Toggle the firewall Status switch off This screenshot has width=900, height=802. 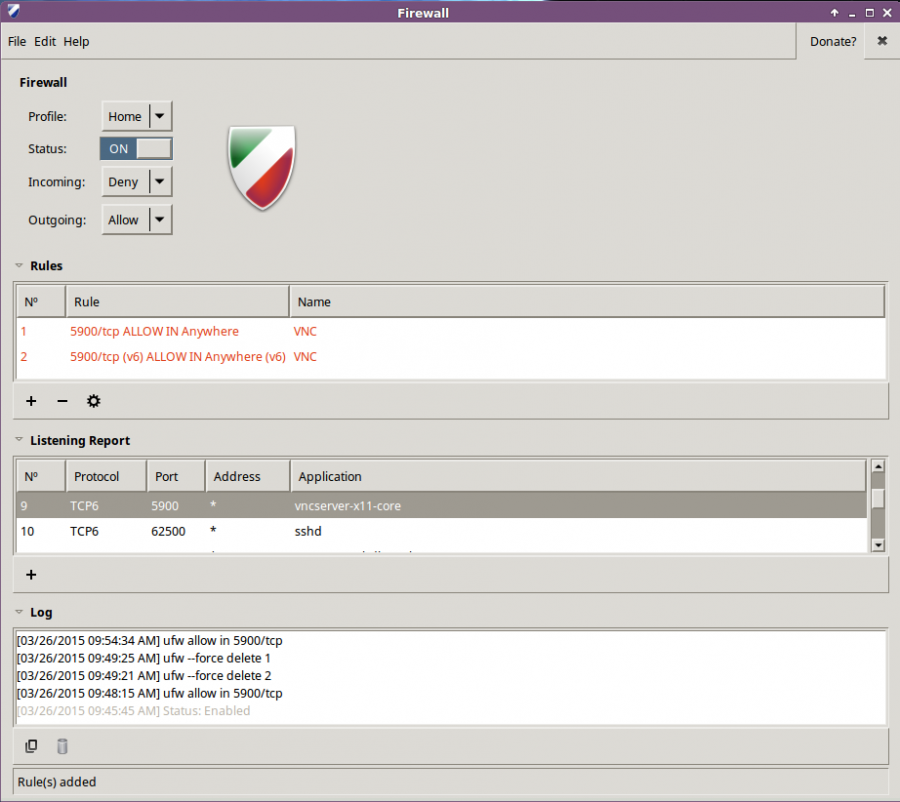pyautogui.click(x=136, y=148)
